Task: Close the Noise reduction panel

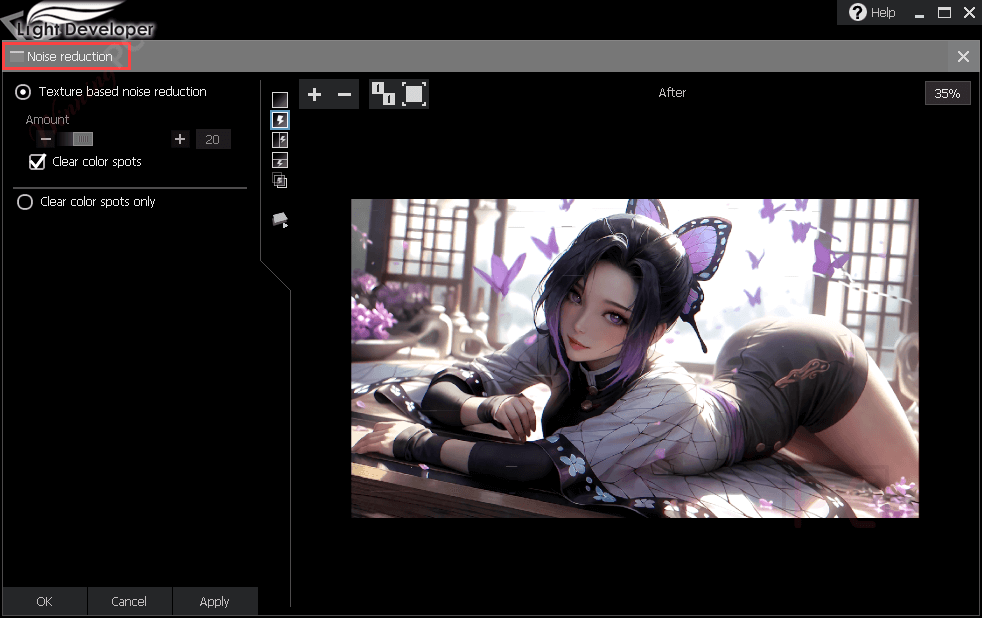Action: [963, 56]
